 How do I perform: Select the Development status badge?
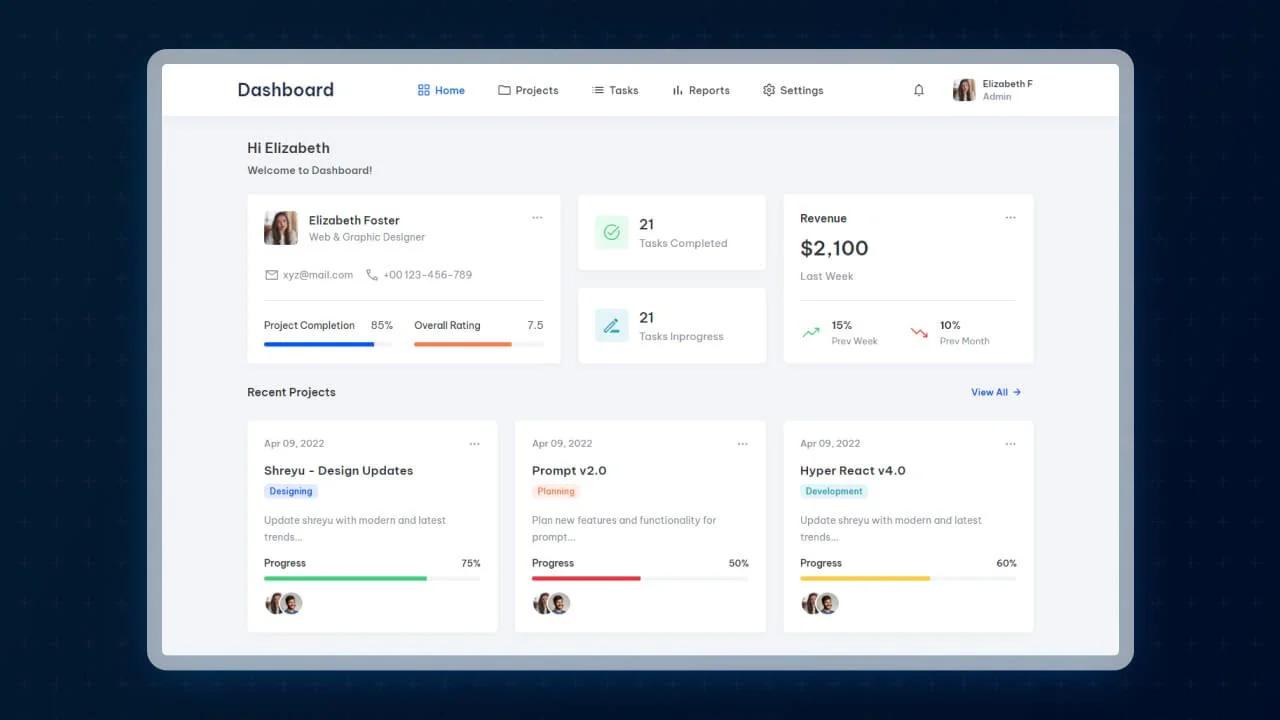pyautogui.click(x=834, y=491)
